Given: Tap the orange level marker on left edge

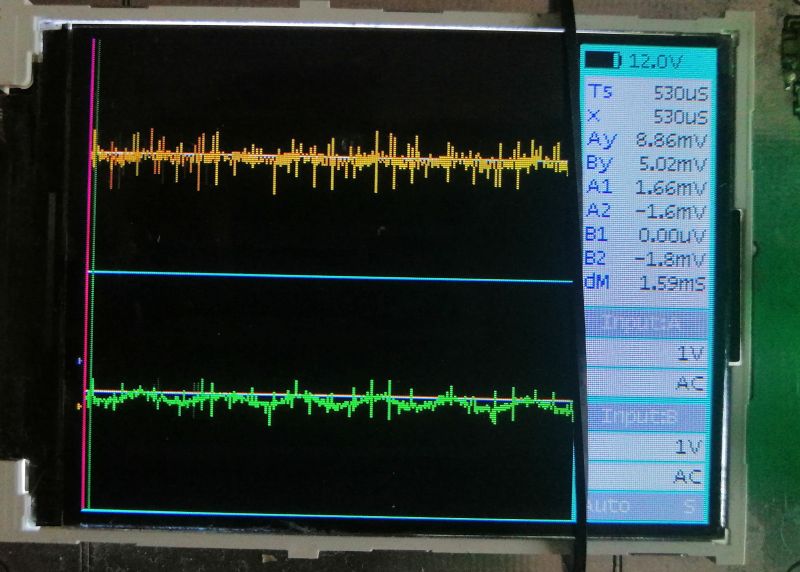Looking at the screenshot, I should (x=79, y=407).
